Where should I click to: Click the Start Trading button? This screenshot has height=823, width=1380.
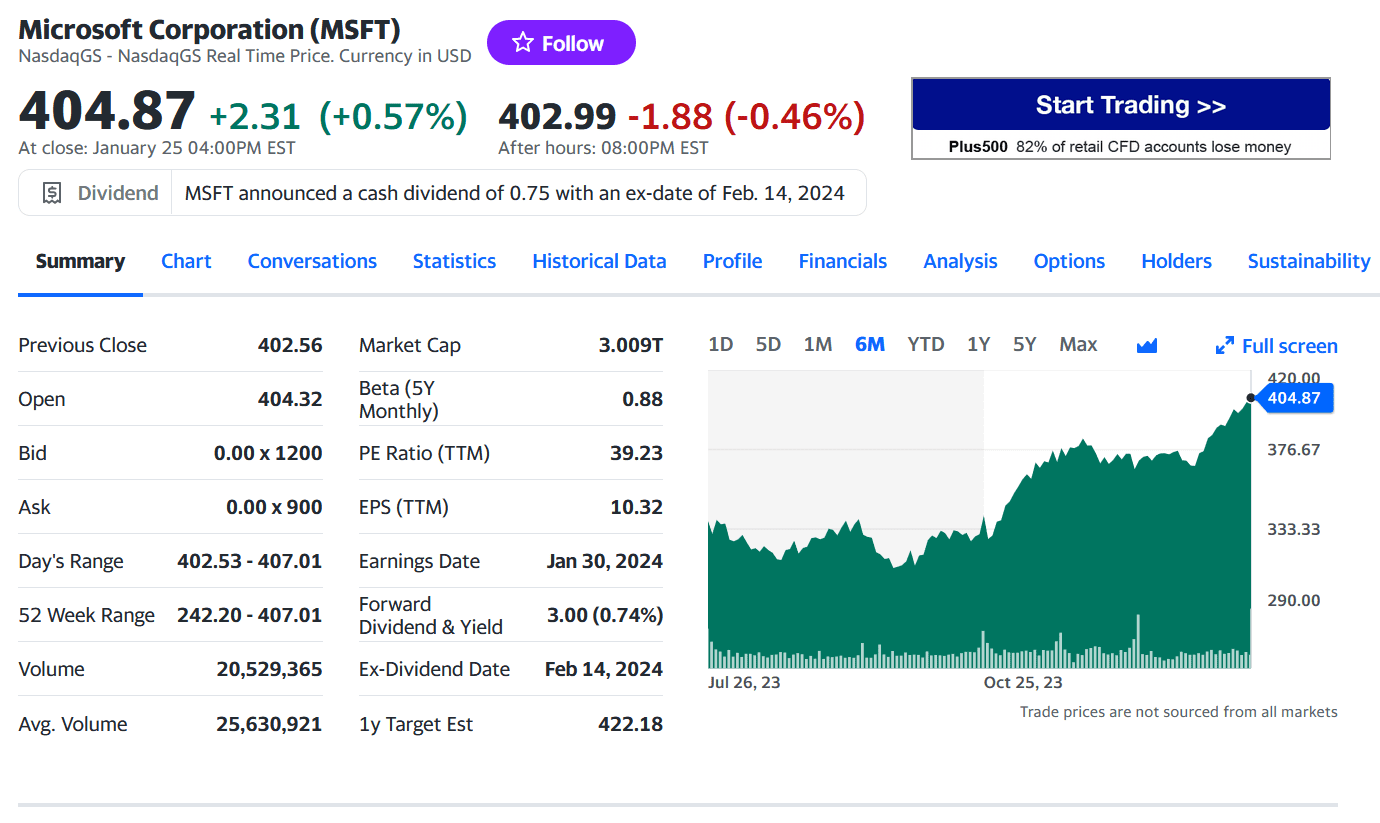[1120, 105]
